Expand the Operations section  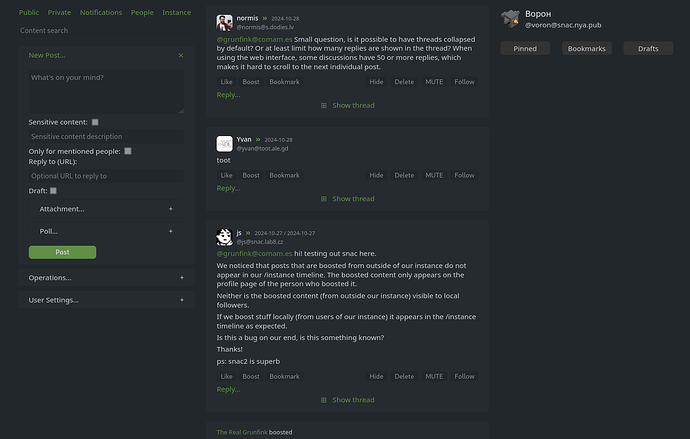point(105,278)
